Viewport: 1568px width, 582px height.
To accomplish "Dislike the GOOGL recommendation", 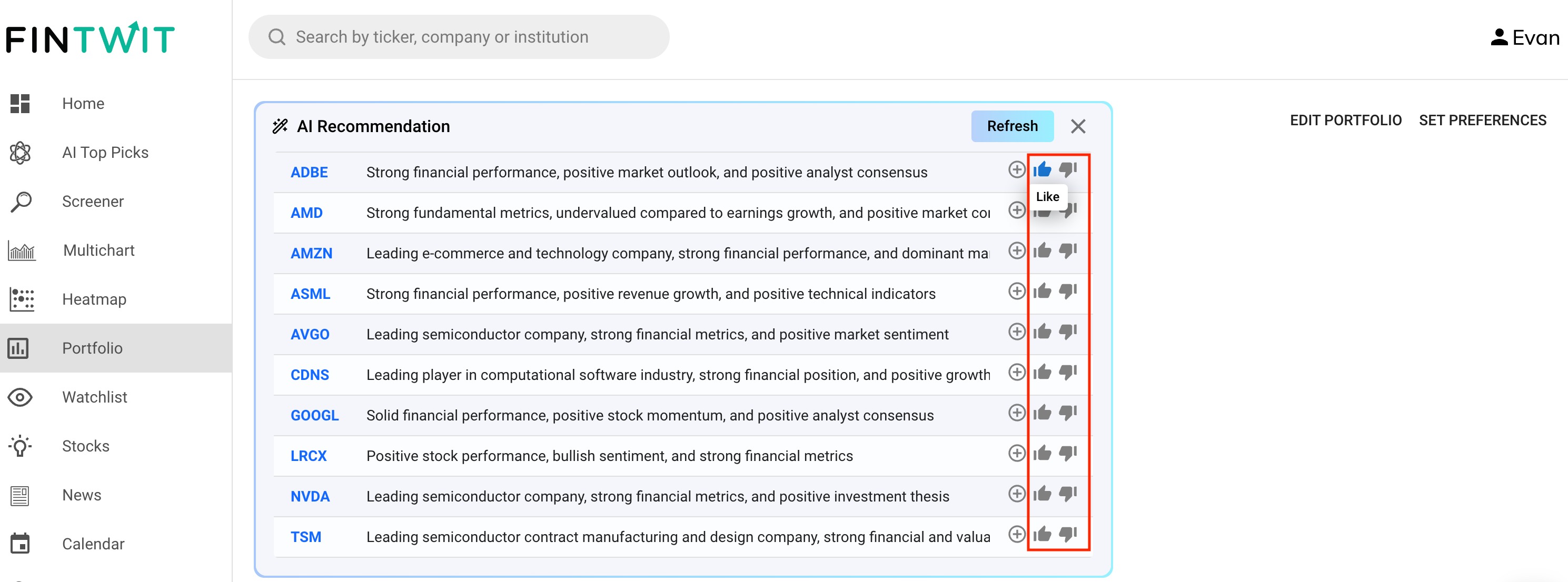I will pos(1068,413).
